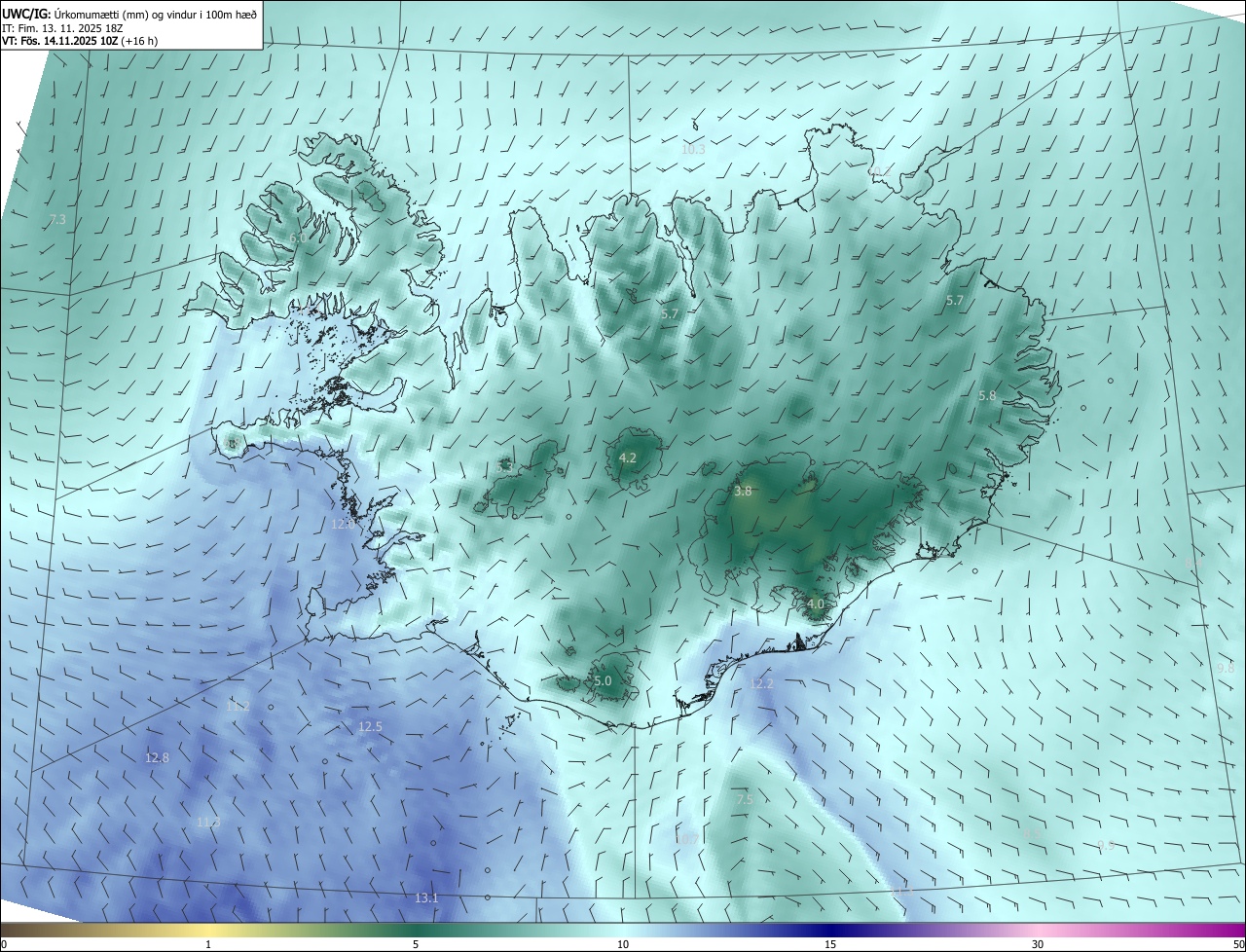The height and width of the screenshot is (952, 1246).
Task: Click the "11.3" value over the southwest sea
Action: (x=208, y=823)
